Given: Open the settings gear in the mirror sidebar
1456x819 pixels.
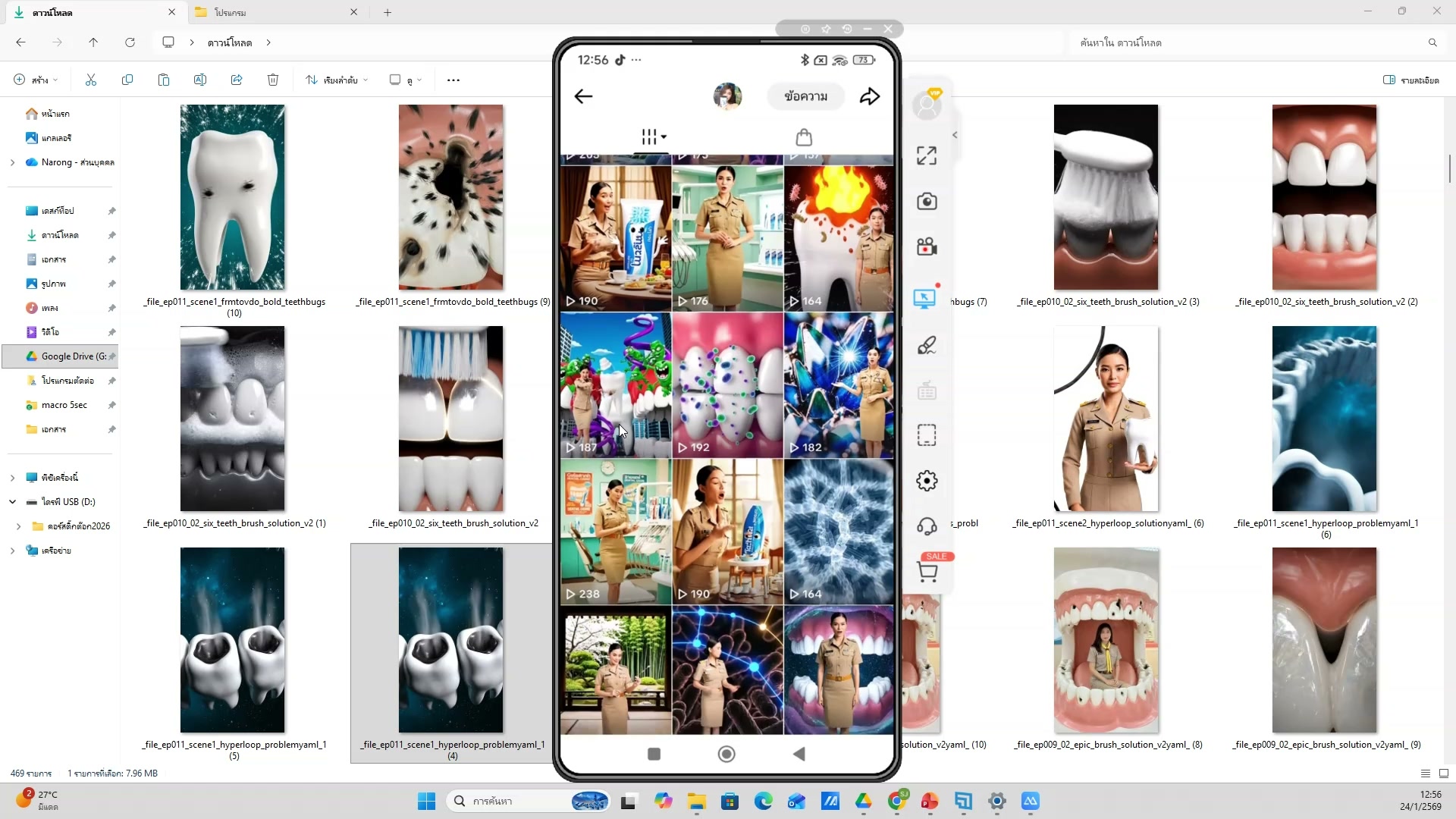Looking at the screenshot, I should coord(927,481).
